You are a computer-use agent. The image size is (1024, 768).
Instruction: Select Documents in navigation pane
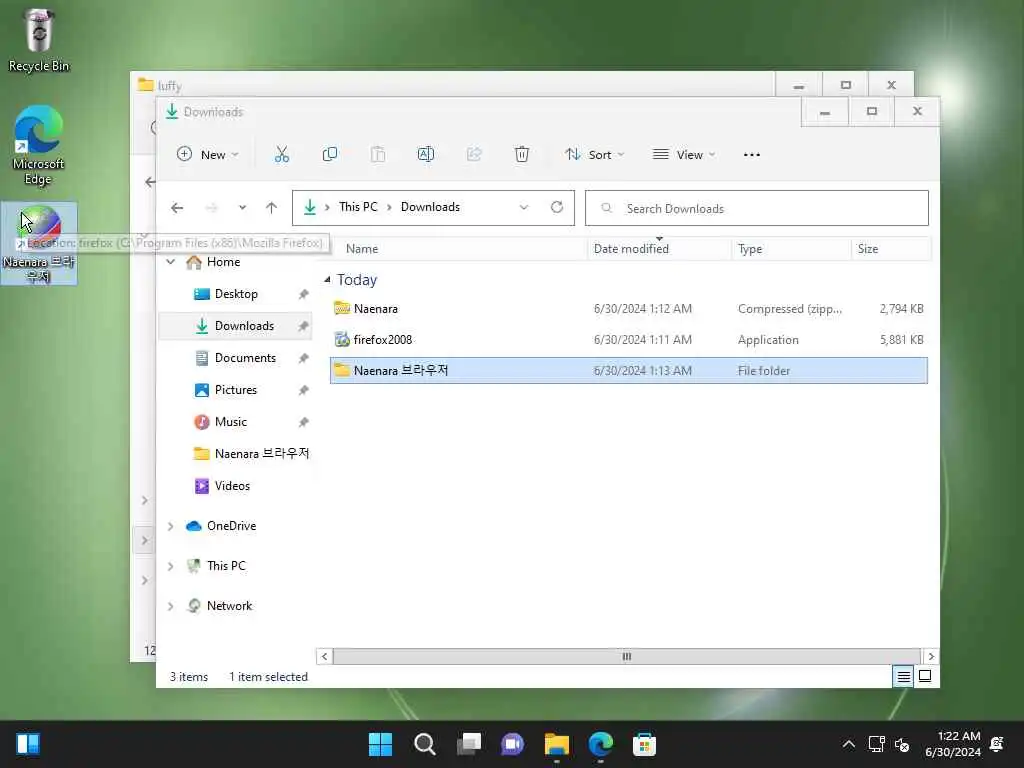click(236, 358)
